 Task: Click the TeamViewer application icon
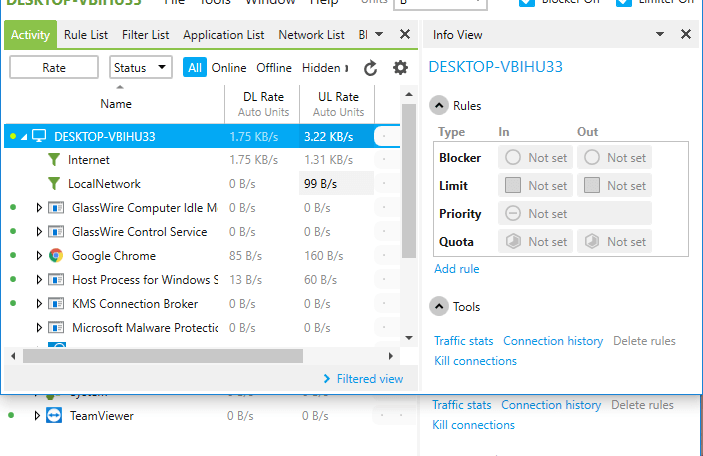[54, 416]
